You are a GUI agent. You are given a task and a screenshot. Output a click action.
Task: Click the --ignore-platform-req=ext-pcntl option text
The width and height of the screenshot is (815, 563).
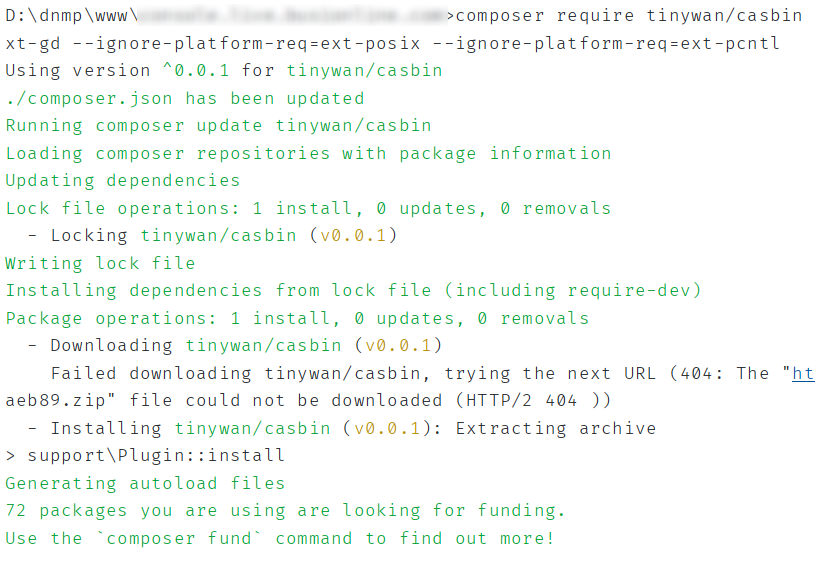click(x=606, y=43)
